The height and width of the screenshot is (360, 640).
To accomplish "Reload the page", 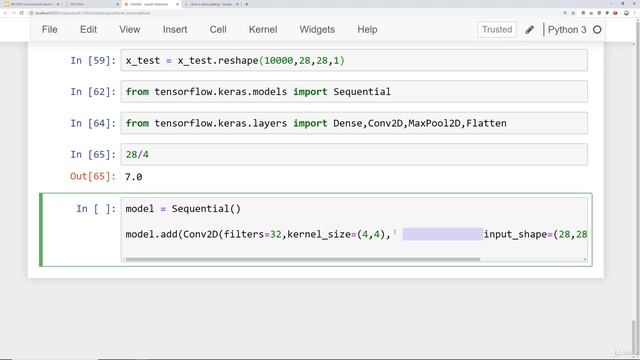I will click(22, 13).
